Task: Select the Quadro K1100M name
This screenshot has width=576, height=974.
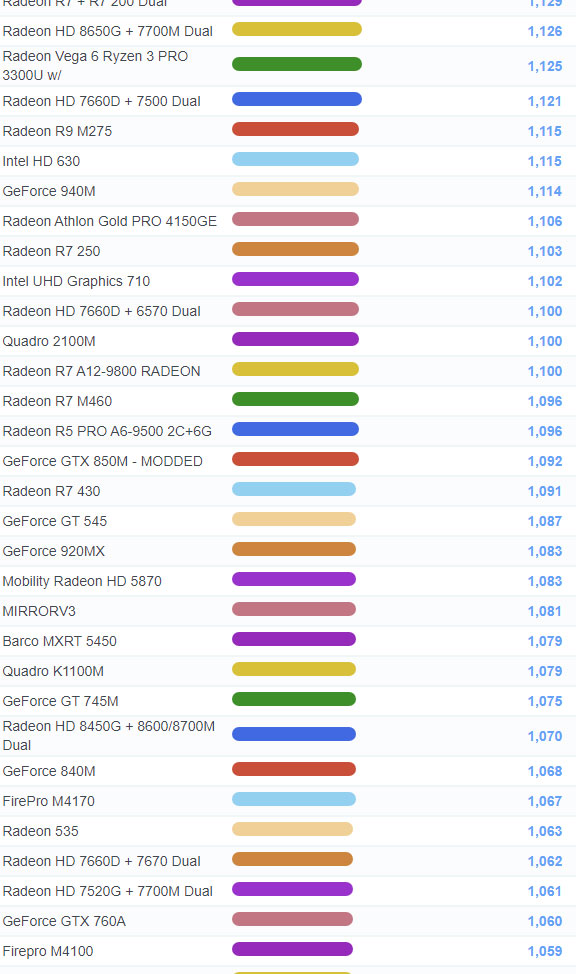Action: [53, 671]
